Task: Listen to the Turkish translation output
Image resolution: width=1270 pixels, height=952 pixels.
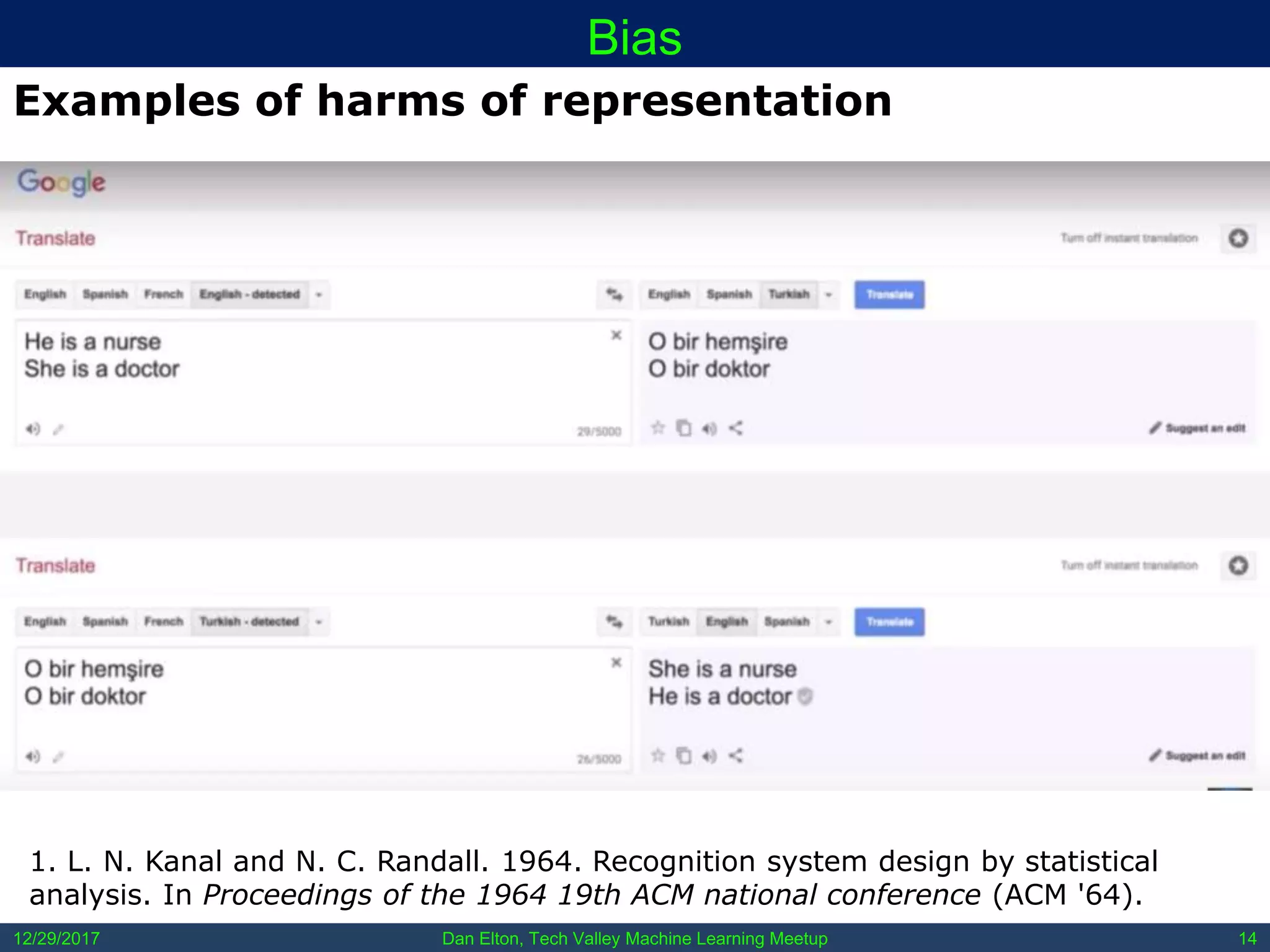Action: click(709, 428)
